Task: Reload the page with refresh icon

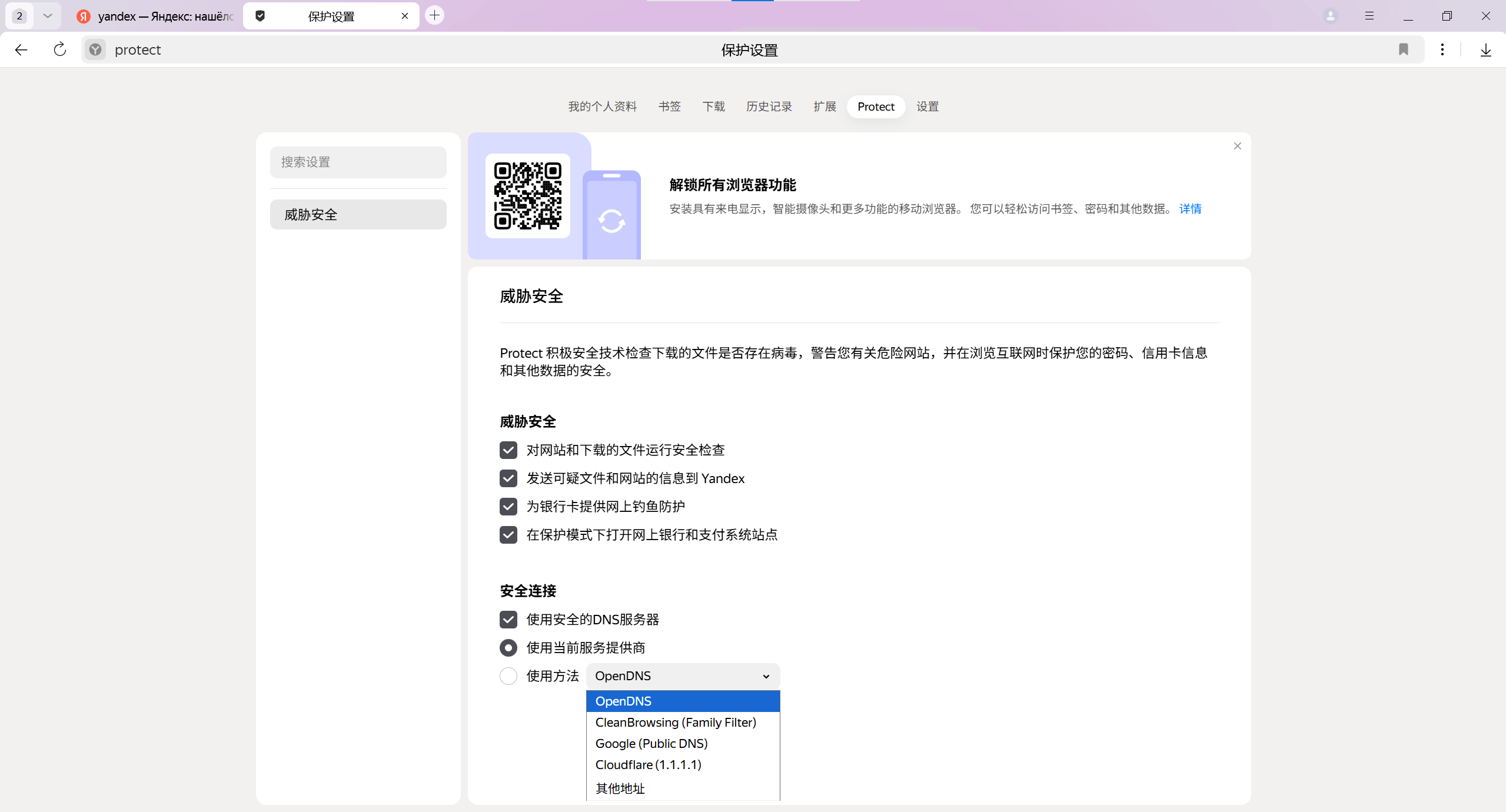Action: pos(59,50)
